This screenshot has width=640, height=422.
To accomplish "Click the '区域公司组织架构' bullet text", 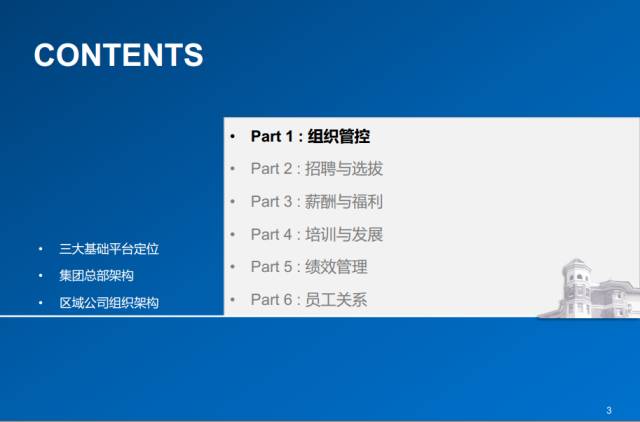I will click(109, 303).
